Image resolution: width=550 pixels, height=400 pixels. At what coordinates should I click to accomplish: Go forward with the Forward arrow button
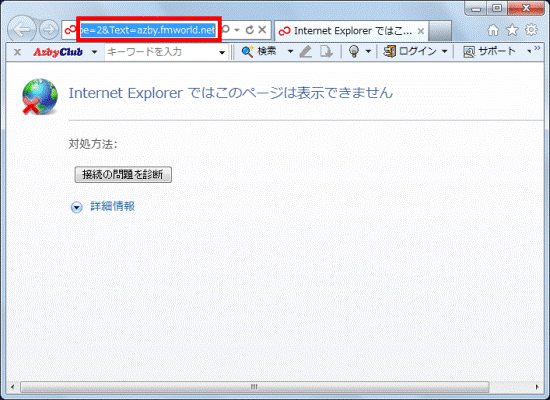pos(49,30)
